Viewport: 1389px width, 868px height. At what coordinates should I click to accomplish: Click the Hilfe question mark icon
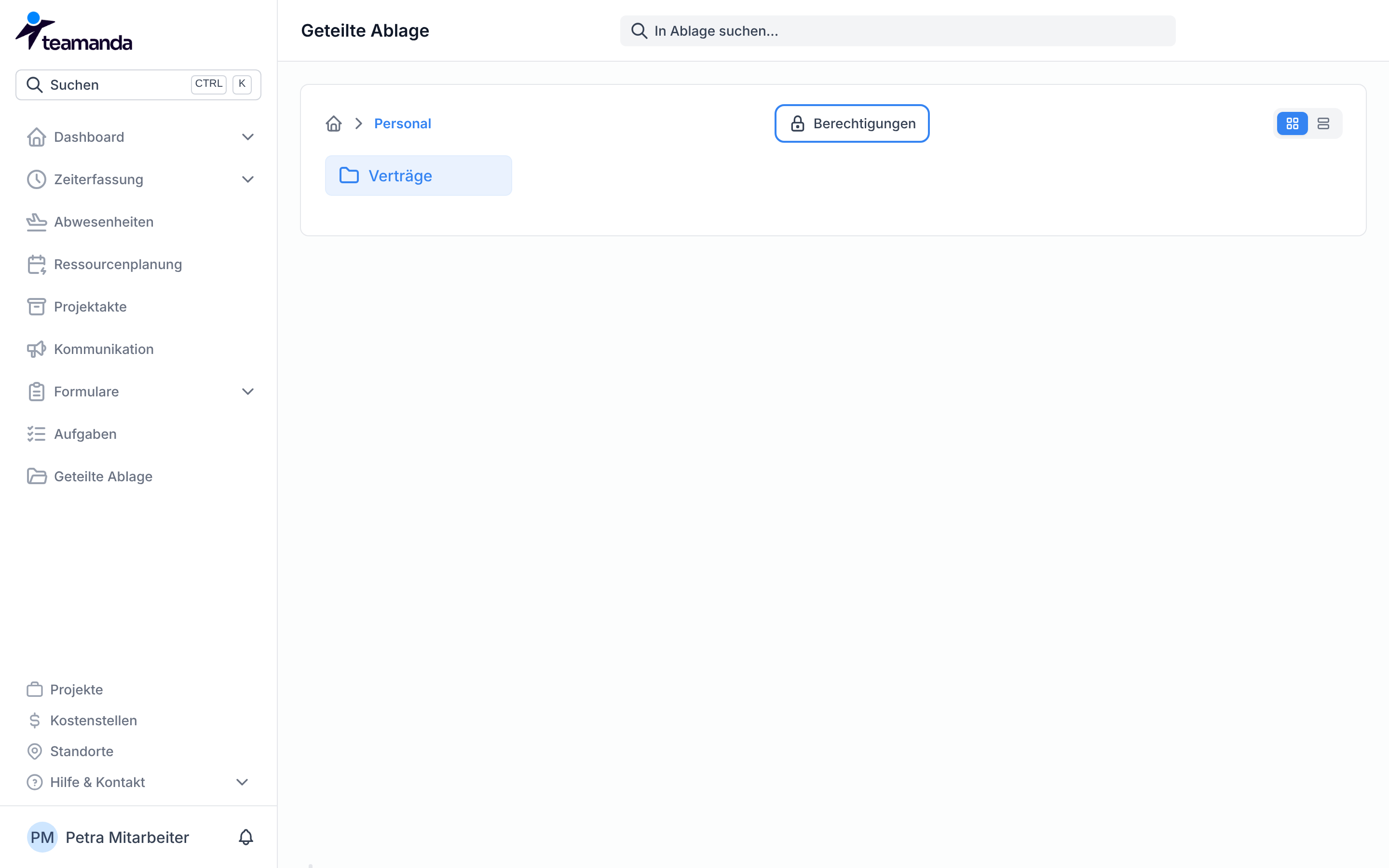click(x=34, y=783)
